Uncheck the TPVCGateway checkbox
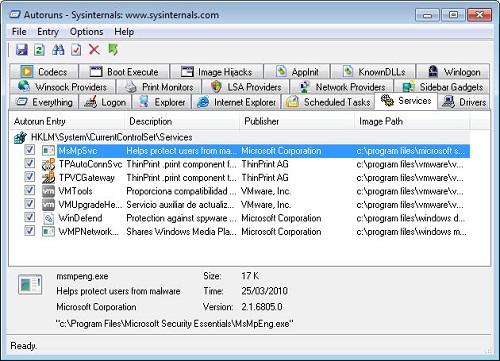Image resolution: width=500 pixels, height=361 pixels. point(30,177)
